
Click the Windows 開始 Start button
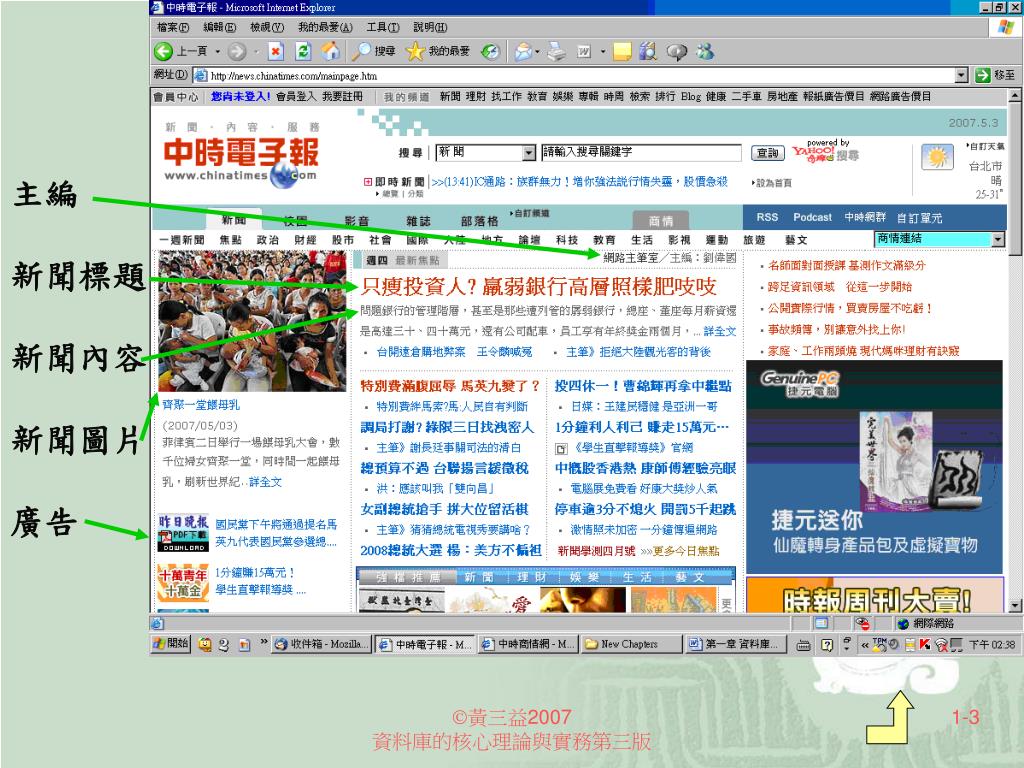[x=170, y=644]
